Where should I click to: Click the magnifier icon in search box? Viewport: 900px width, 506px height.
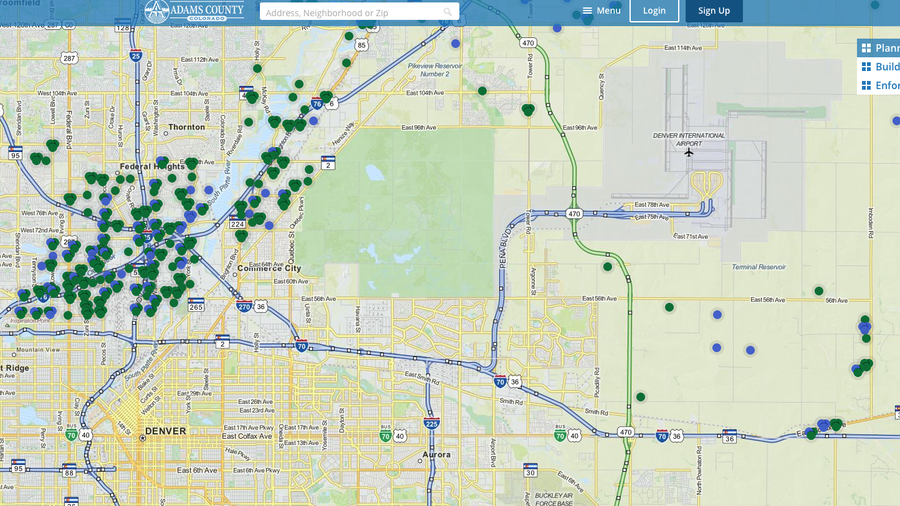[x=448, y=12]
